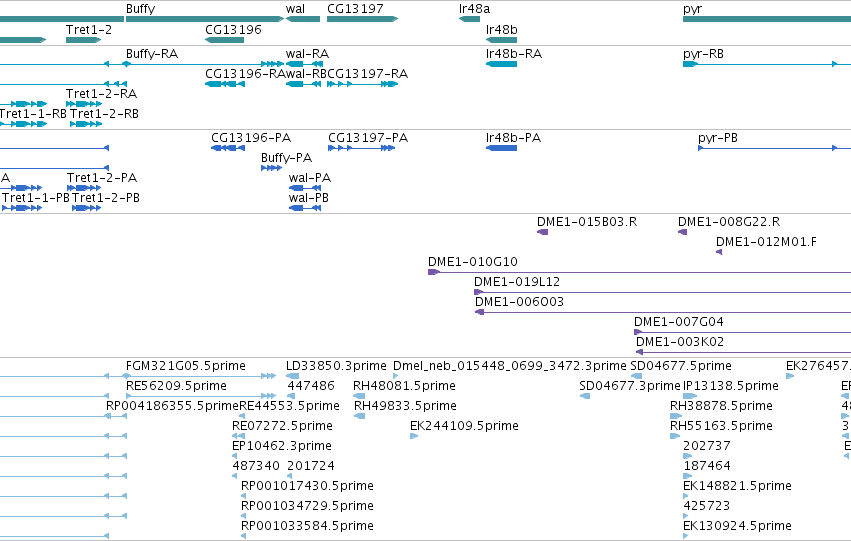
Task: Click the Tret1-2 gene label
Action: pos(89,30)
